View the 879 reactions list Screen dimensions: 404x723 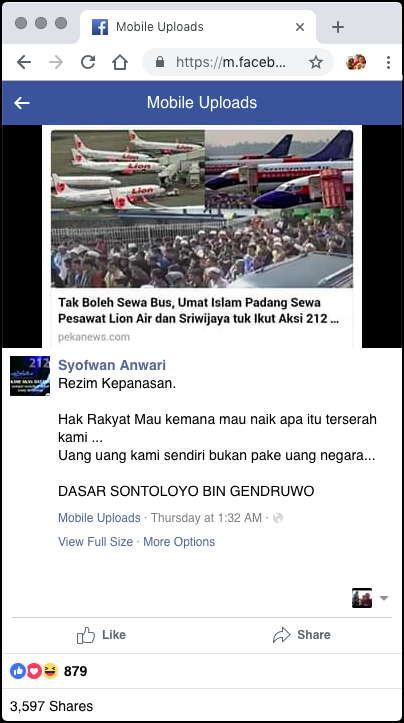pyautogui.click(x=48, y=671)
